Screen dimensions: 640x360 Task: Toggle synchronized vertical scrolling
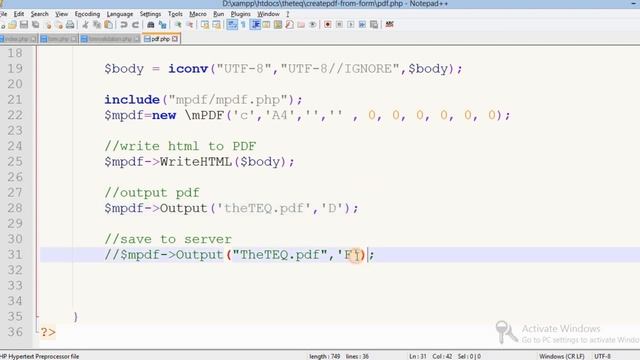(204, 25)
